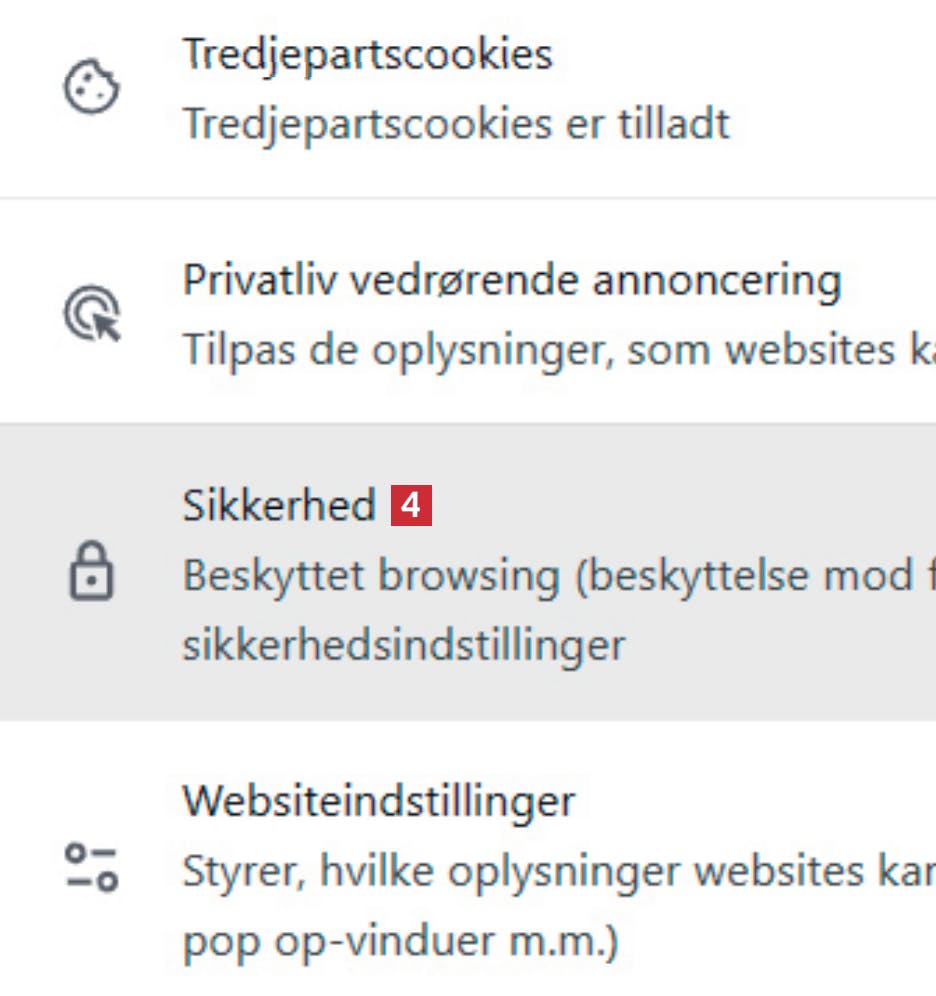This screenshot has width=936, height=996.
Task: Click the word "sikkerhedsindstillinger"
Action: click(x=403, y=645)
